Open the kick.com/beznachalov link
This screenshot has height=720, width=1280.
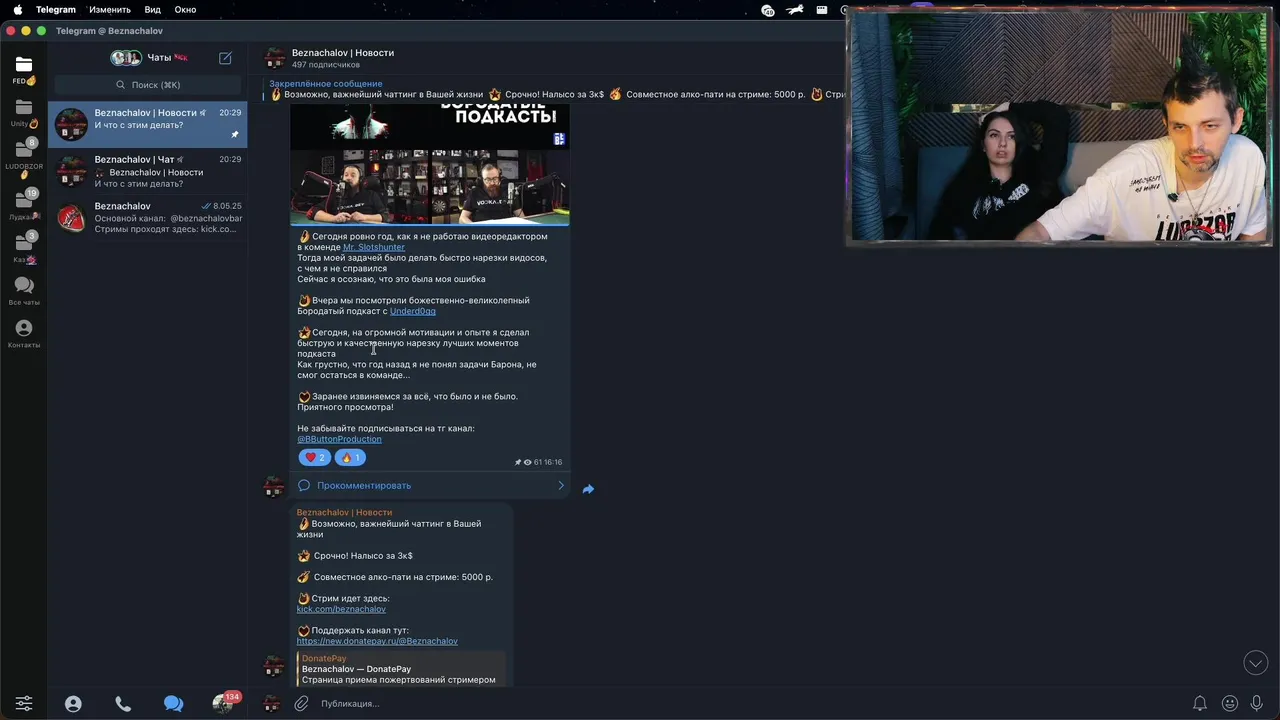[x=341, y=609]
